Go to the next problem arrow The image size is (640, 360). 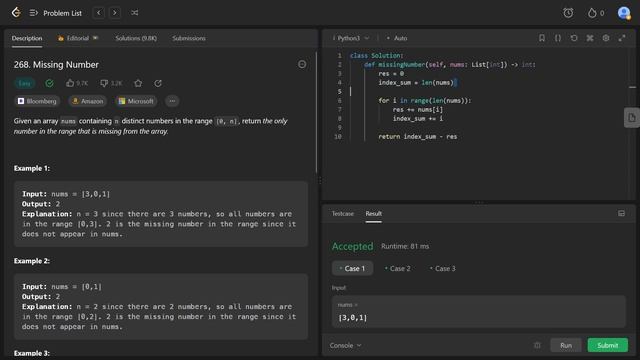point(115,13)
